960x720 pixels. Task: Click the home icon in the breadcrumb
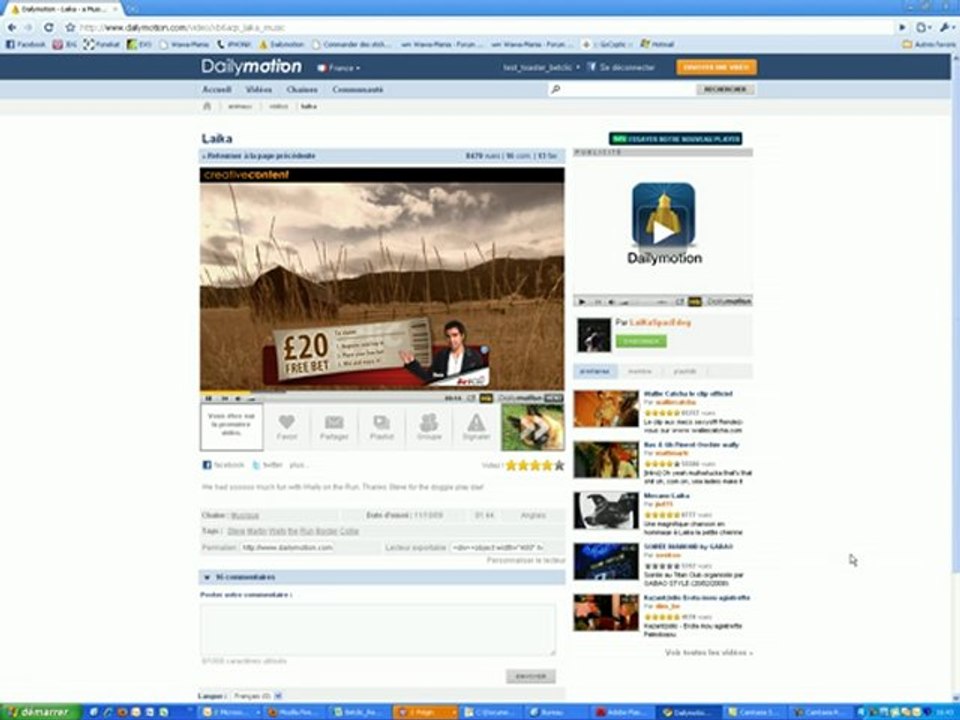[x=207, y=106]
